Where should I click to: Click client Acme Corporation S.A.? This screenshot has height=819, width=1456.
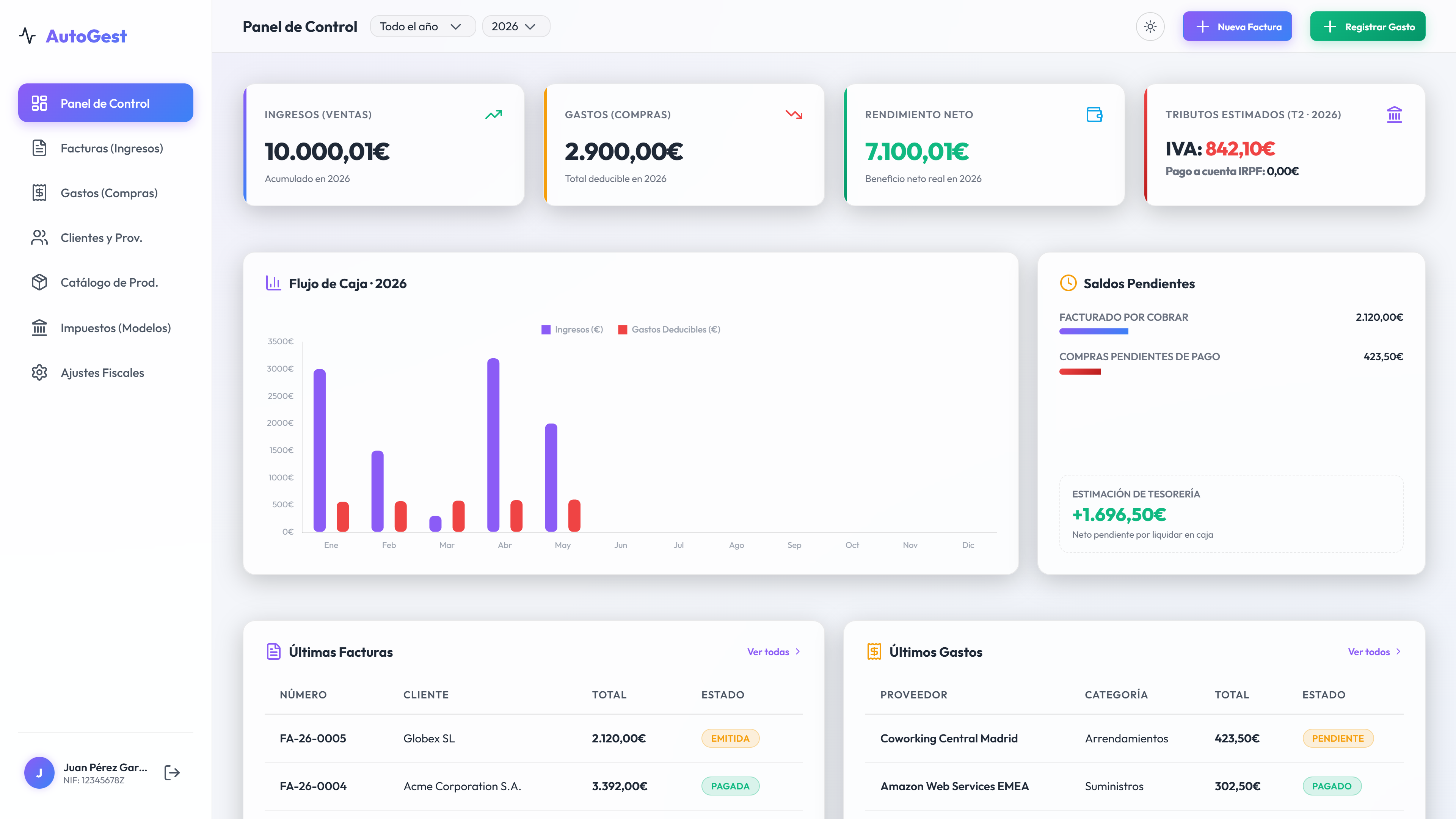tap(462, 786)
